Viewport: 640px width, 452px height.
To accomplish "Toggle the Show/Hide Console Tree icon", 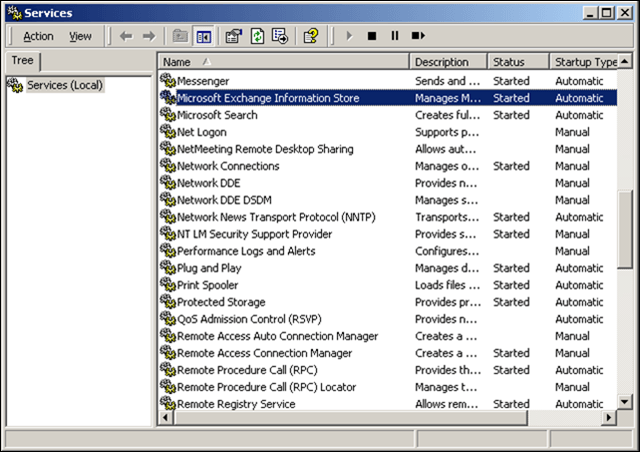I will [x=203, y=36].
